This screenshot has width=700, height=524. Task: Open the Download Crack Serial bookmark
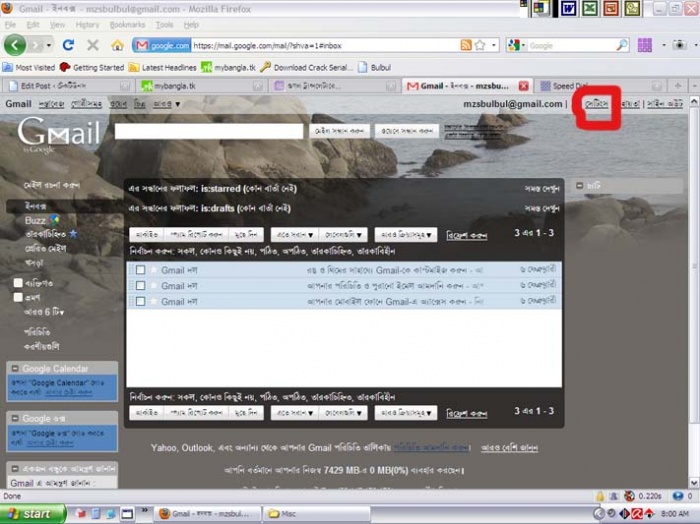306,67
